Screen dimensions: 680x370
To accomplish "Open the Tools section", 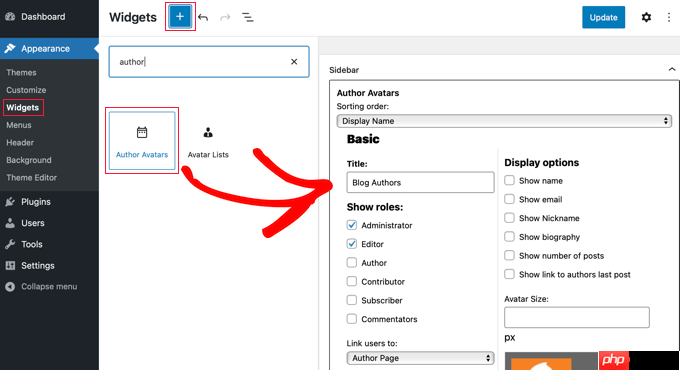I will coord(32,244).
